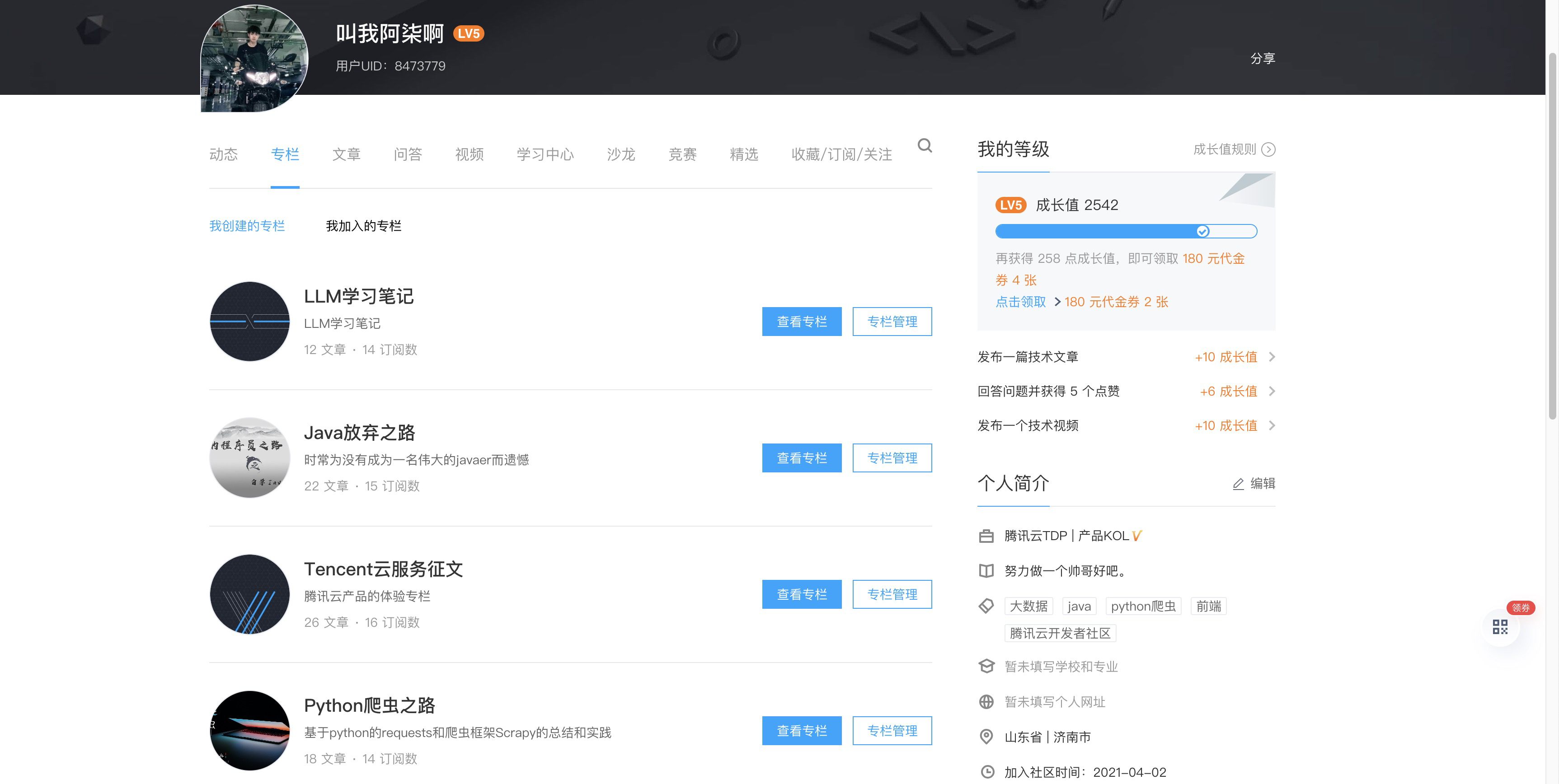This screenshot has width=1559, height=784.
Task: Click the clock join-date icon
Action: click(987, 772)
